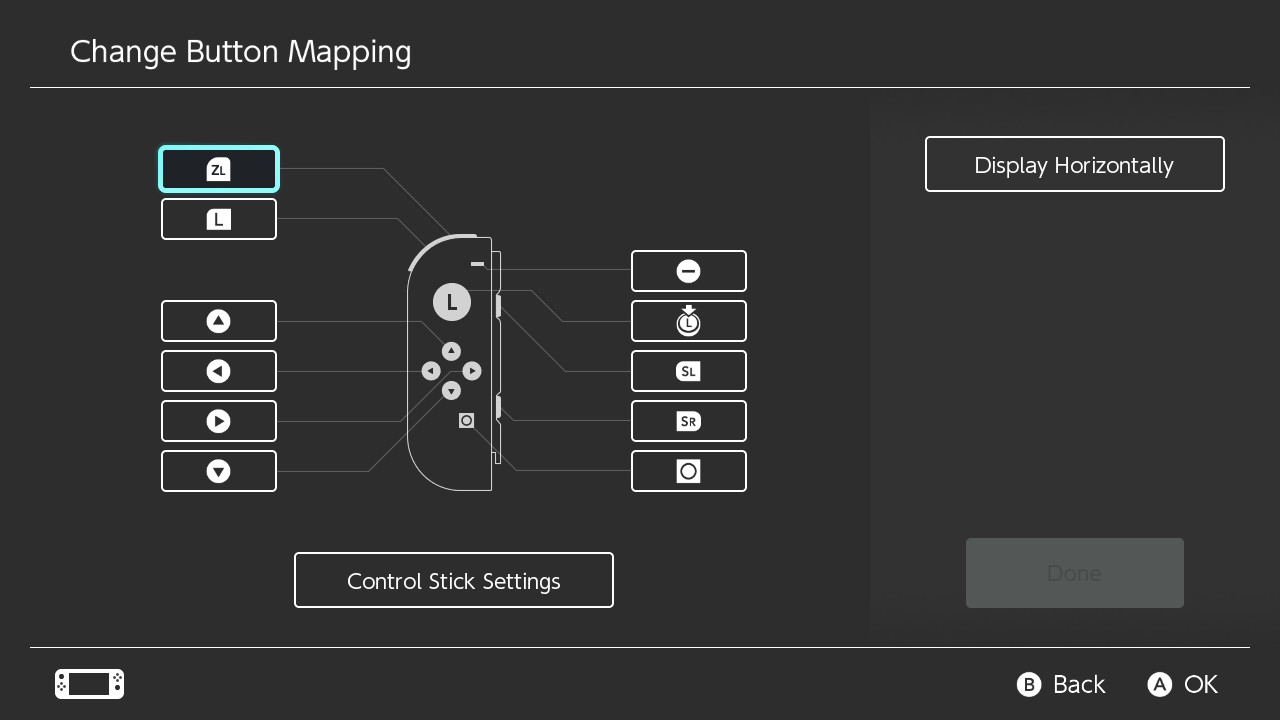Pick the Down directional button mapping box
The height and width of the screenshot is (720, 1280).
218,471
